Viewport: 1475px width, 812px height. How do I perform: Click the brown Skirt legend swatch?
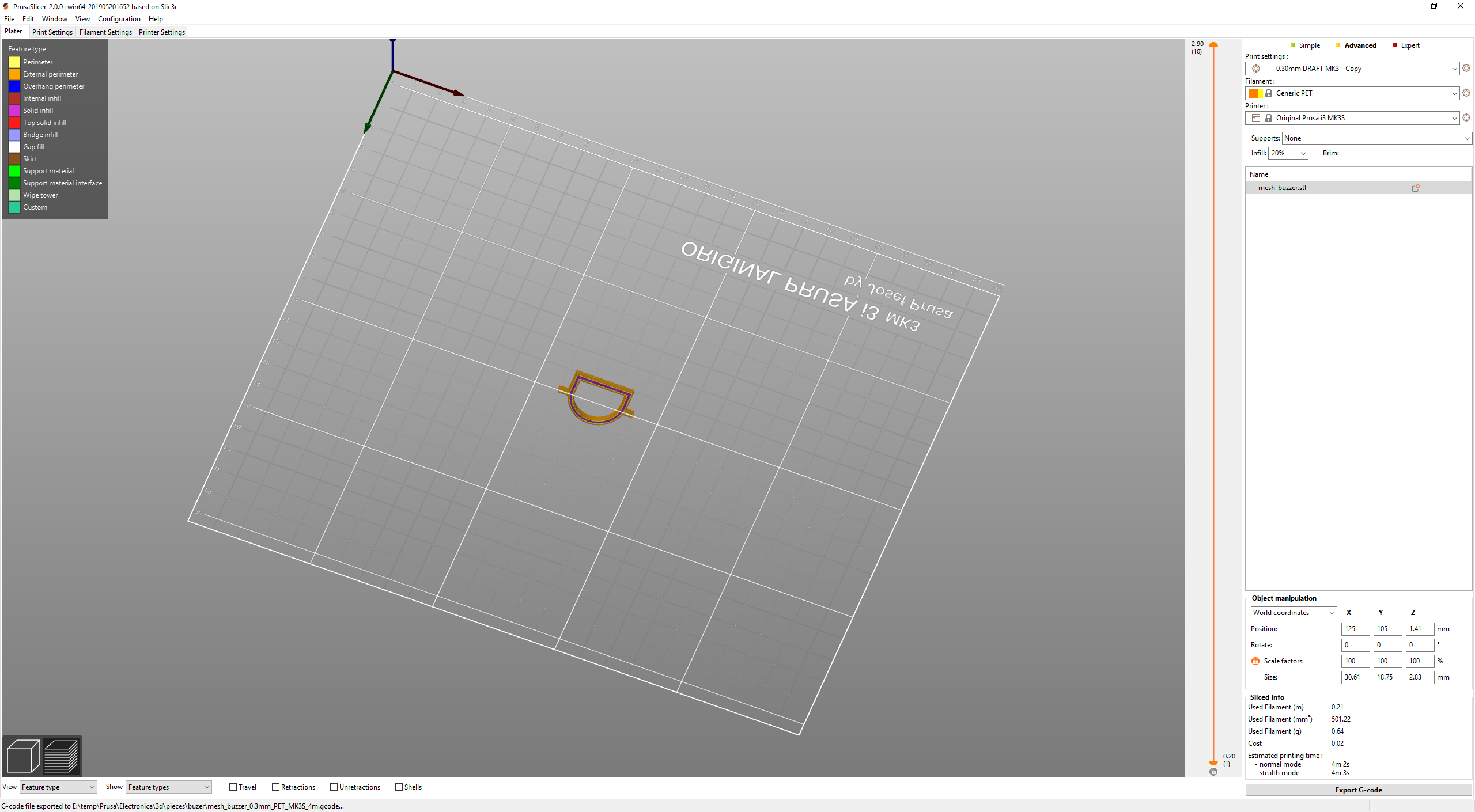(x=14, y=159)
